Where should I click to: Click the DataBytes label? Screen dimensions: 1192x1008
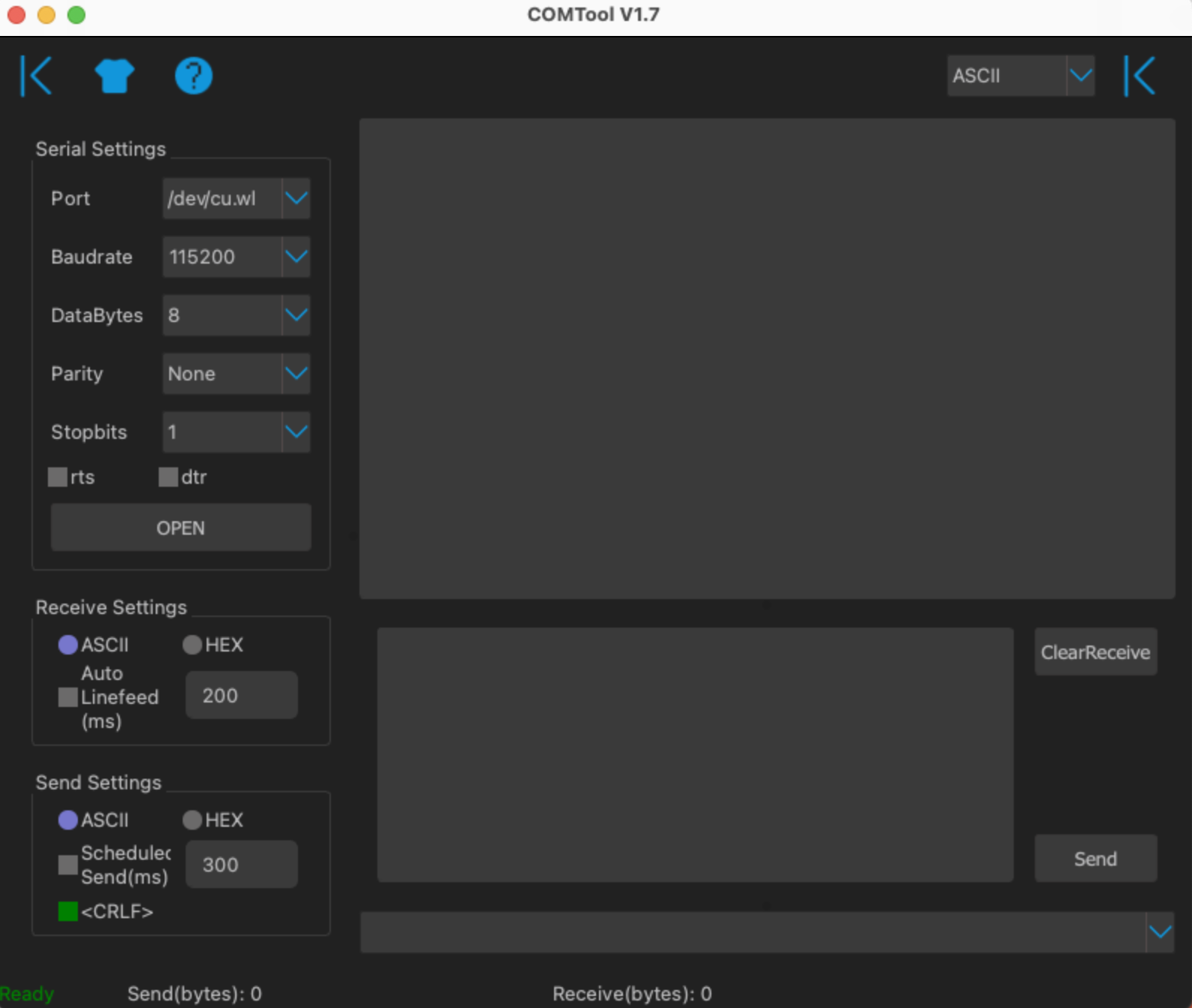[x=97, y=315]
